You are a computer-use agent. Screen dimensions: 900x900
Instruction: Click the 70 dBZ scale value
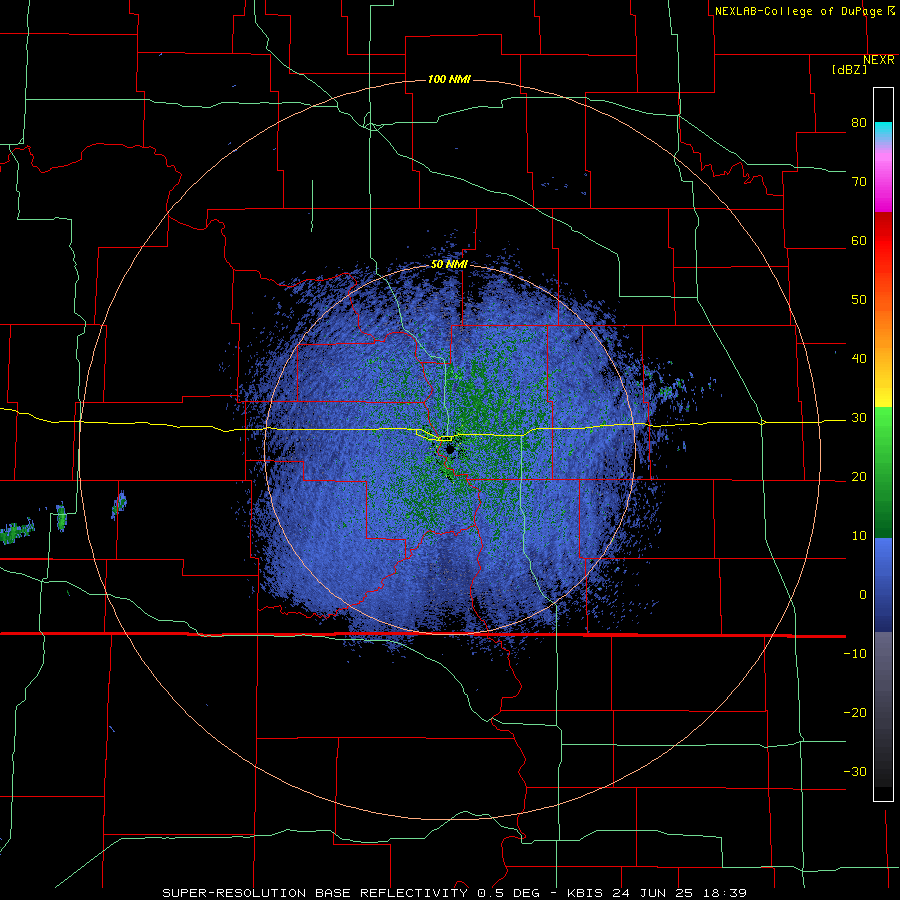point(859,182)
